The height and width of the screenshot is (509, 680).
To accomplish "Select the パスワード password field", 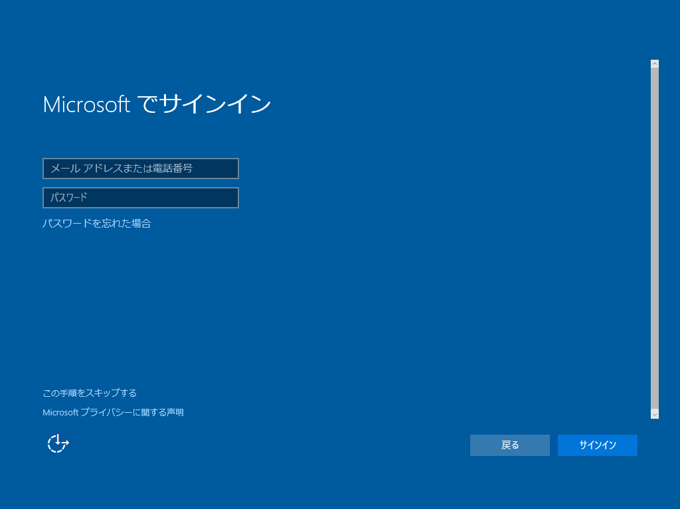I will click(x=141, y=198).
